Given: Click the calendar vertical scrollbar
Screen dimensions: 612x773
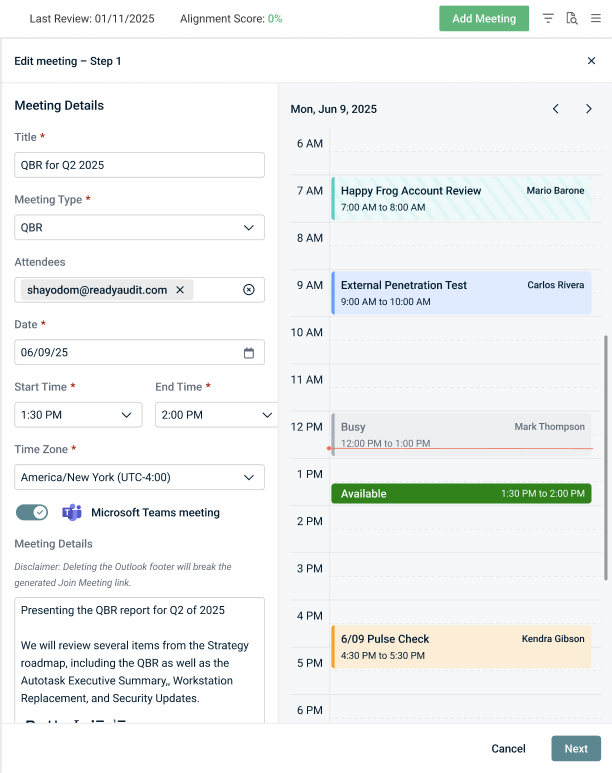Looking at the screenshot, I should pos(605,457).
